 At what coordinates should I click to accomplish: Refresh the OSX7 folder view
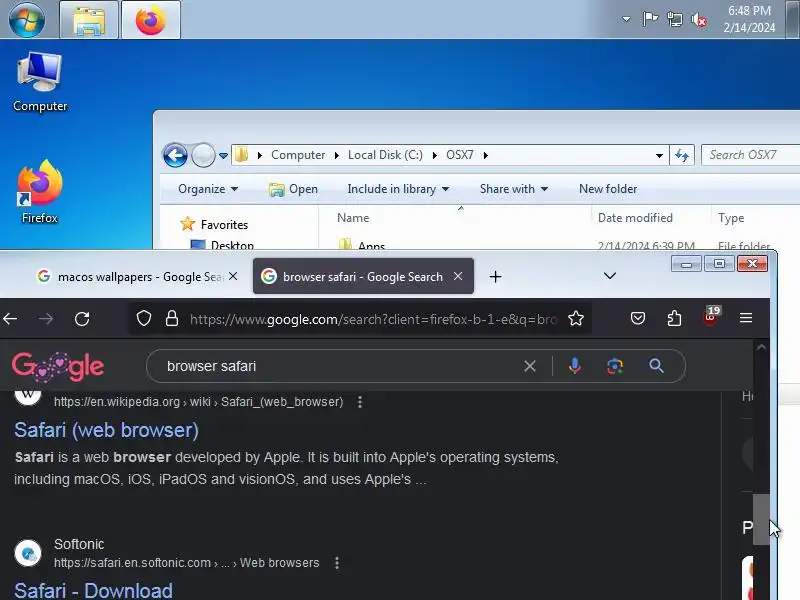click(682, 155)
